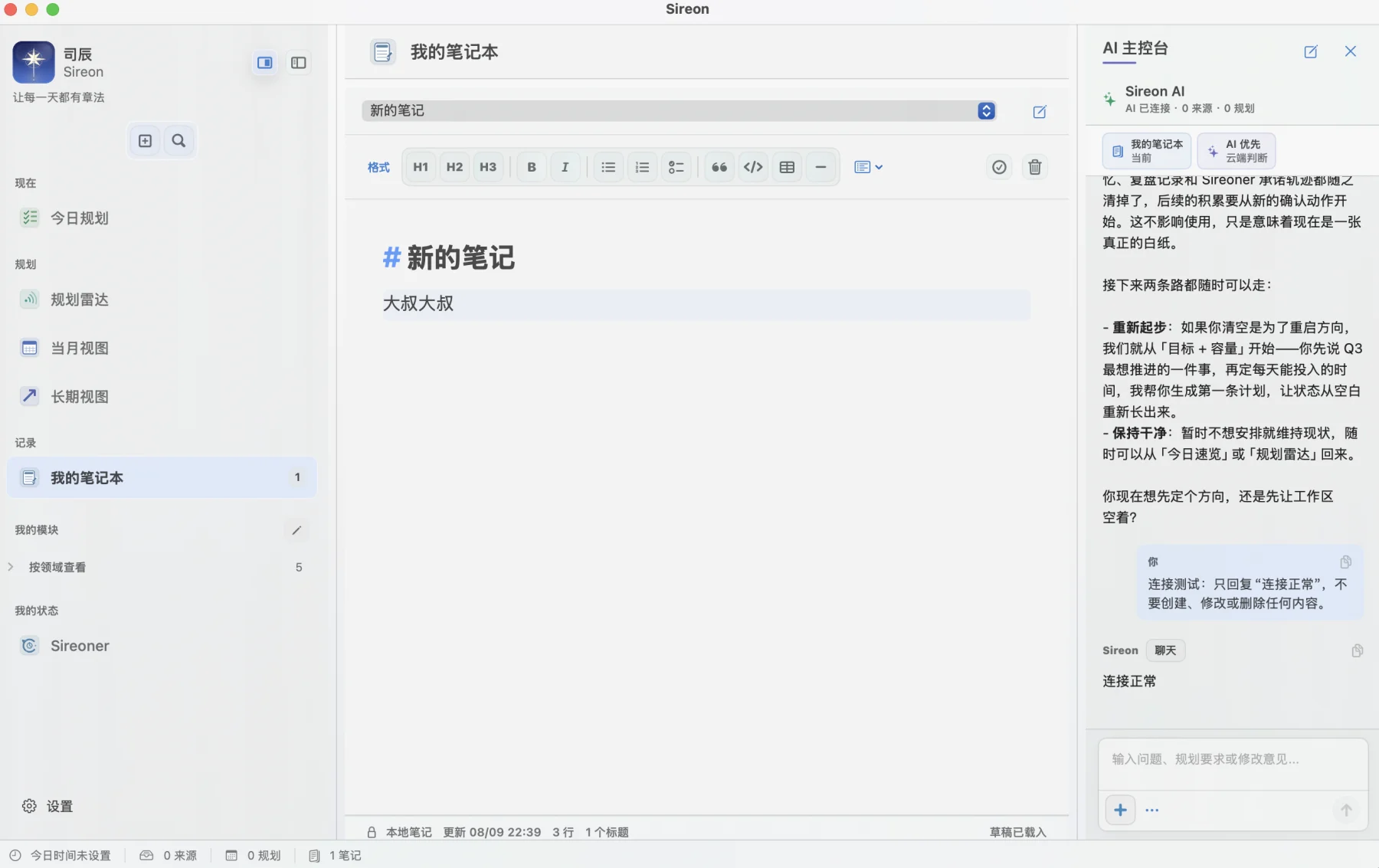Select 我的笔记本 in sidebar

pyautogui.click(x=162, y=478)
